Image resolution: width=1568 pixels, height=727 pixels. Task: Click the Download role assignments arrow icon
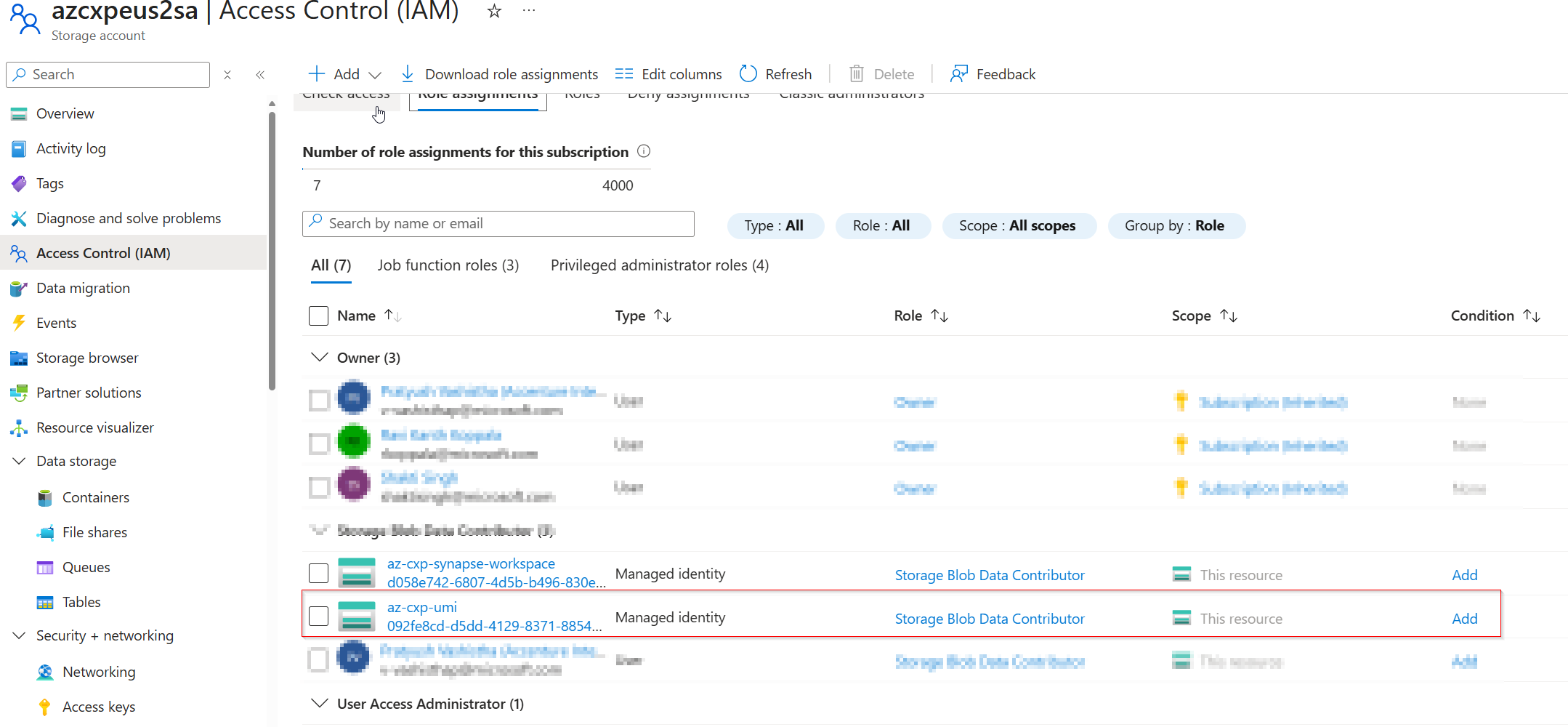coord(408,73)
